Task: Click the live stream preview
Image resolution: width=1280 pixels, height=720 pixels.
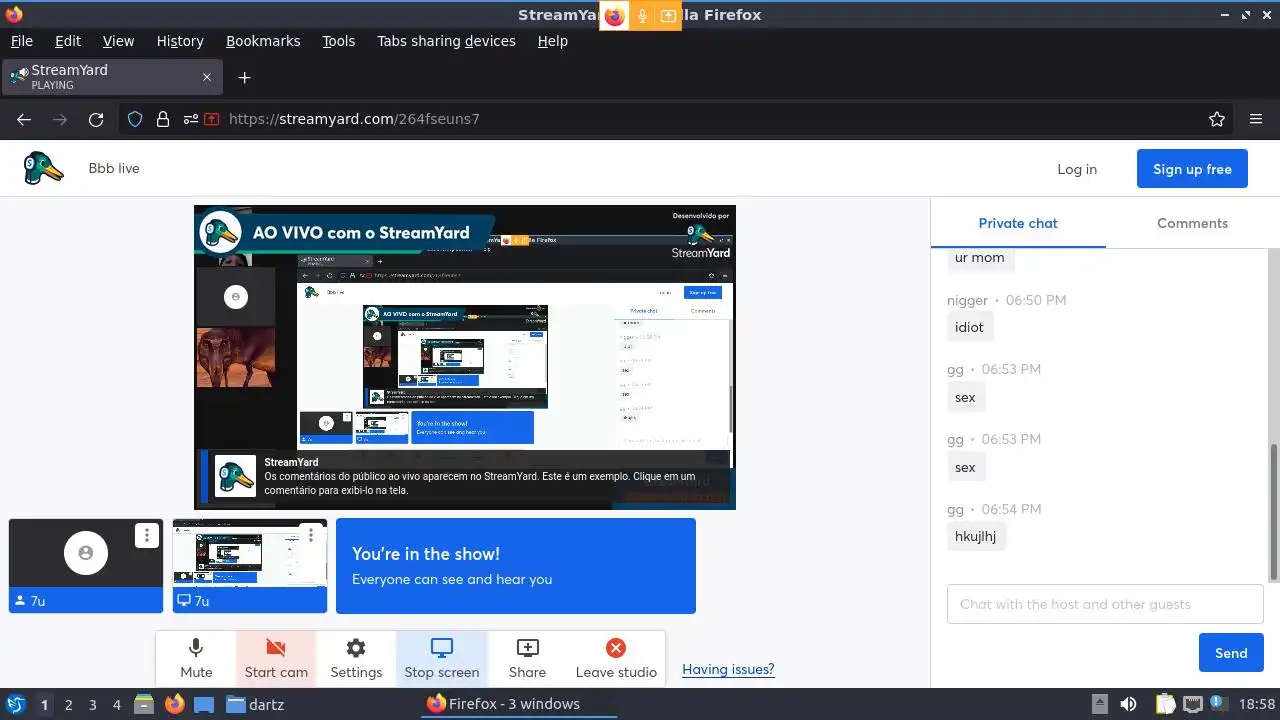Action: (x=465, y=357)
